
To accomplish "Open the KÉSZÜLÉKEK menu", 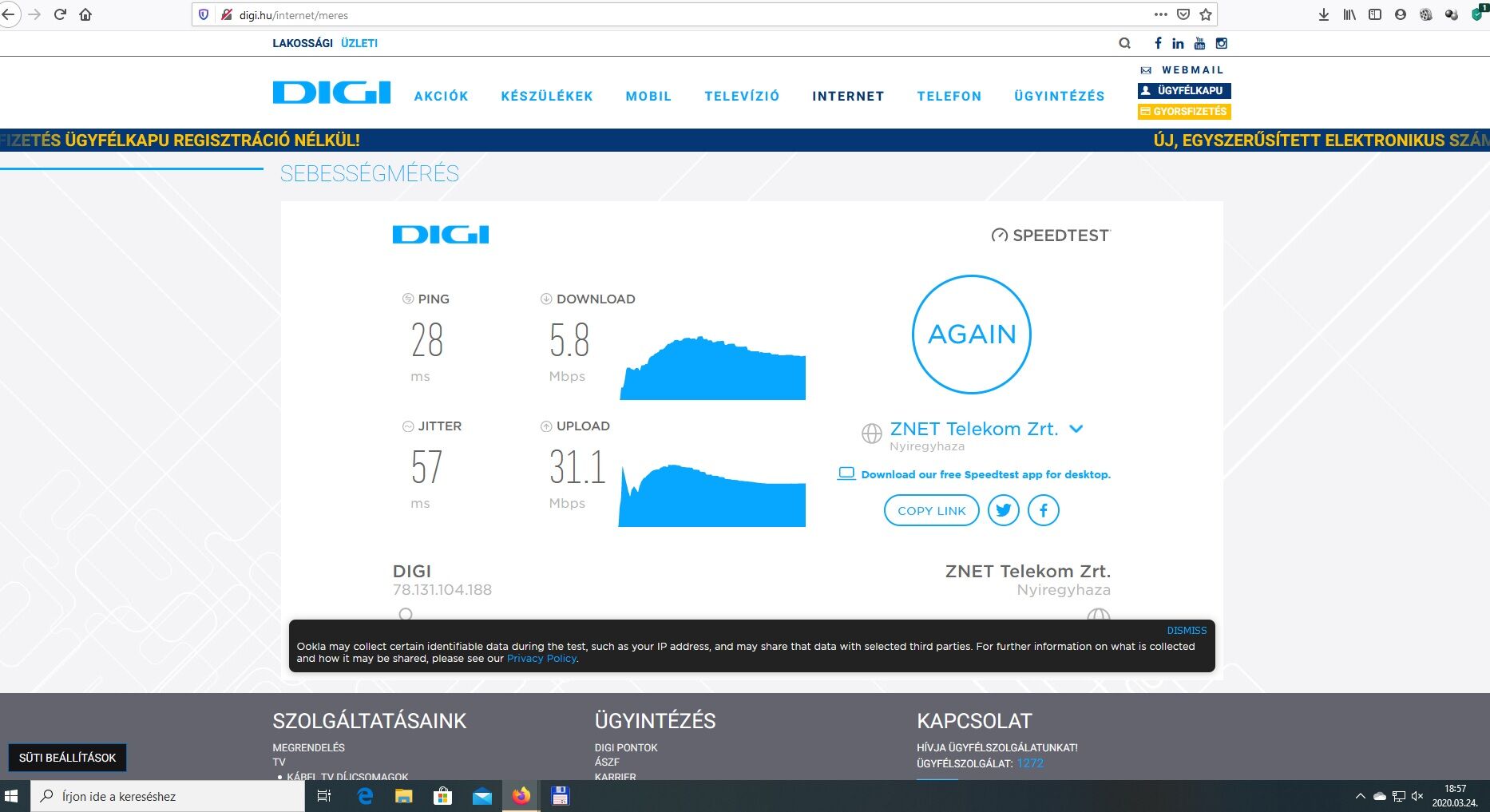I will (547, 96).
